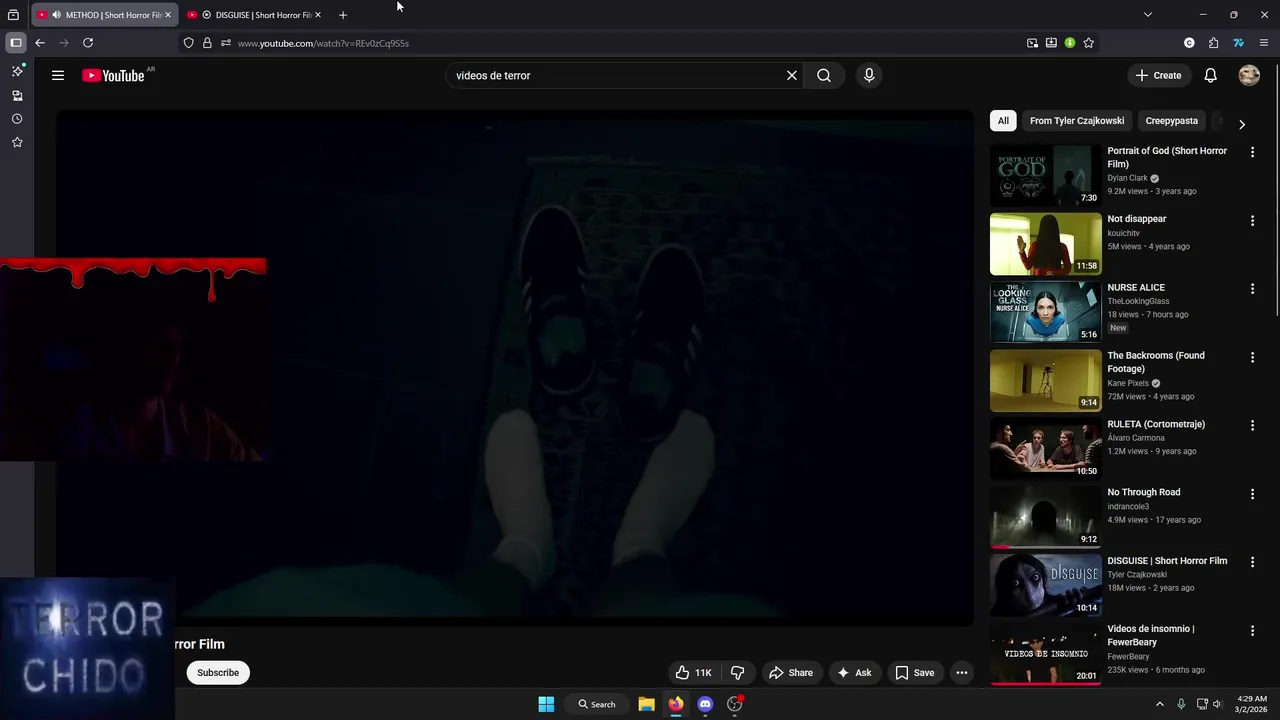Open the YouTube guide hamburger menu
Screen dimensions: 1280x720
pyautogui.click(x=58, y=75)
